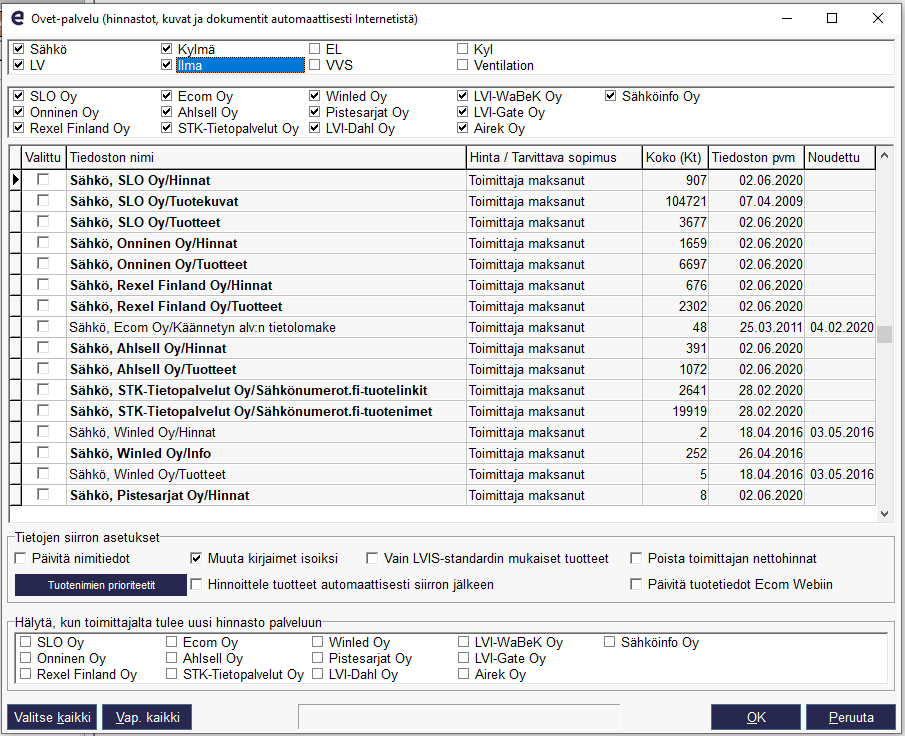The image size is (905, 736).
Task: Click the file list scrollbar up arrow
Action: [x=884, y=155]
